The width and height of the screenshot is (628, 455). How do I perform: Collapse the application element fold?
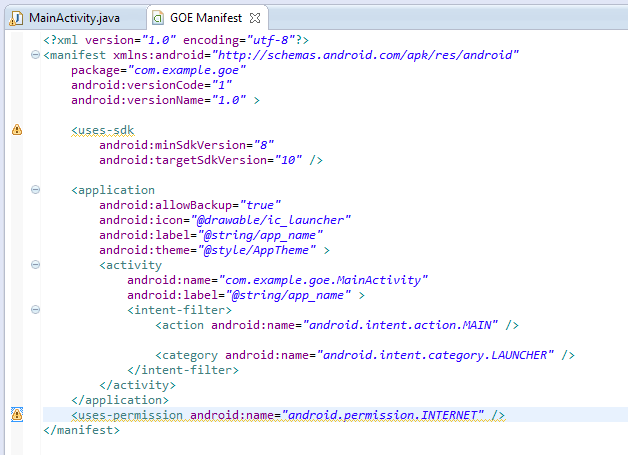tap(35, 189)
